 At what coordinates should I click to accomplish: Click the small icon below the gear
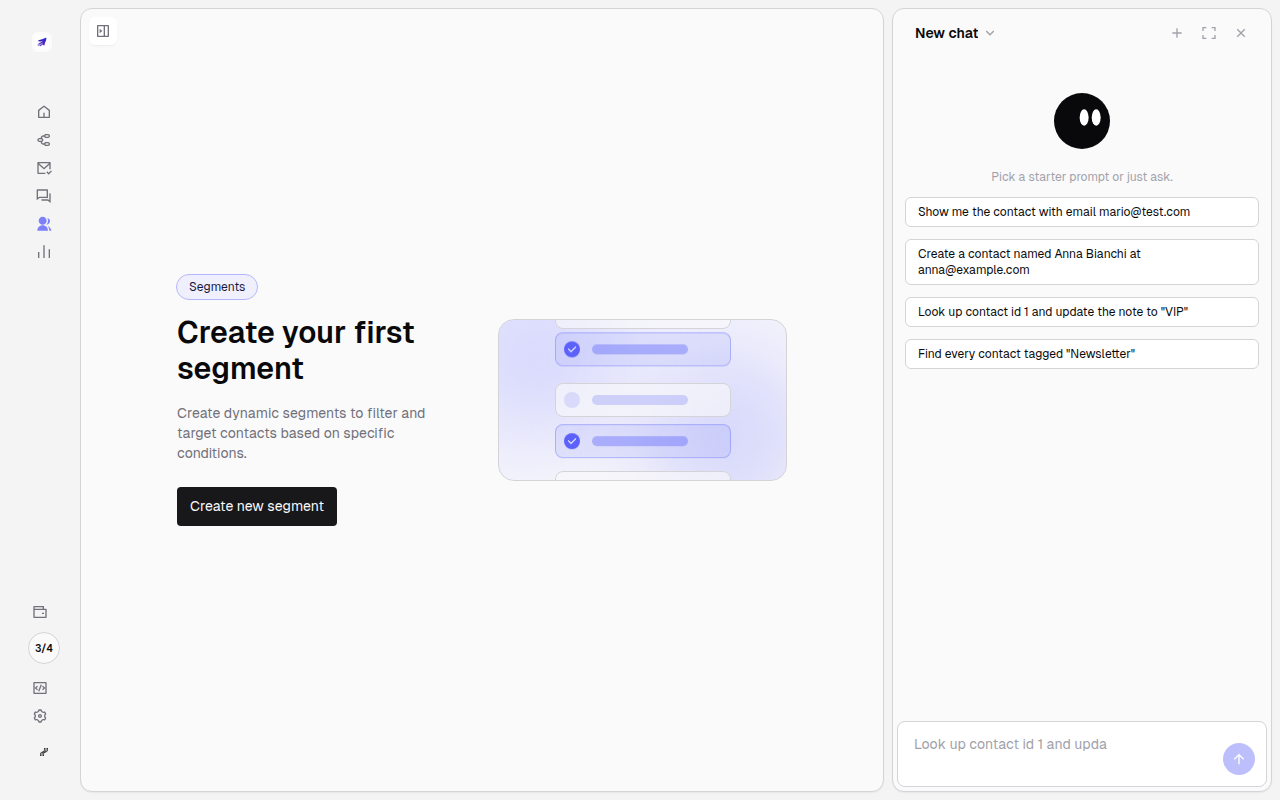(44, 752)
